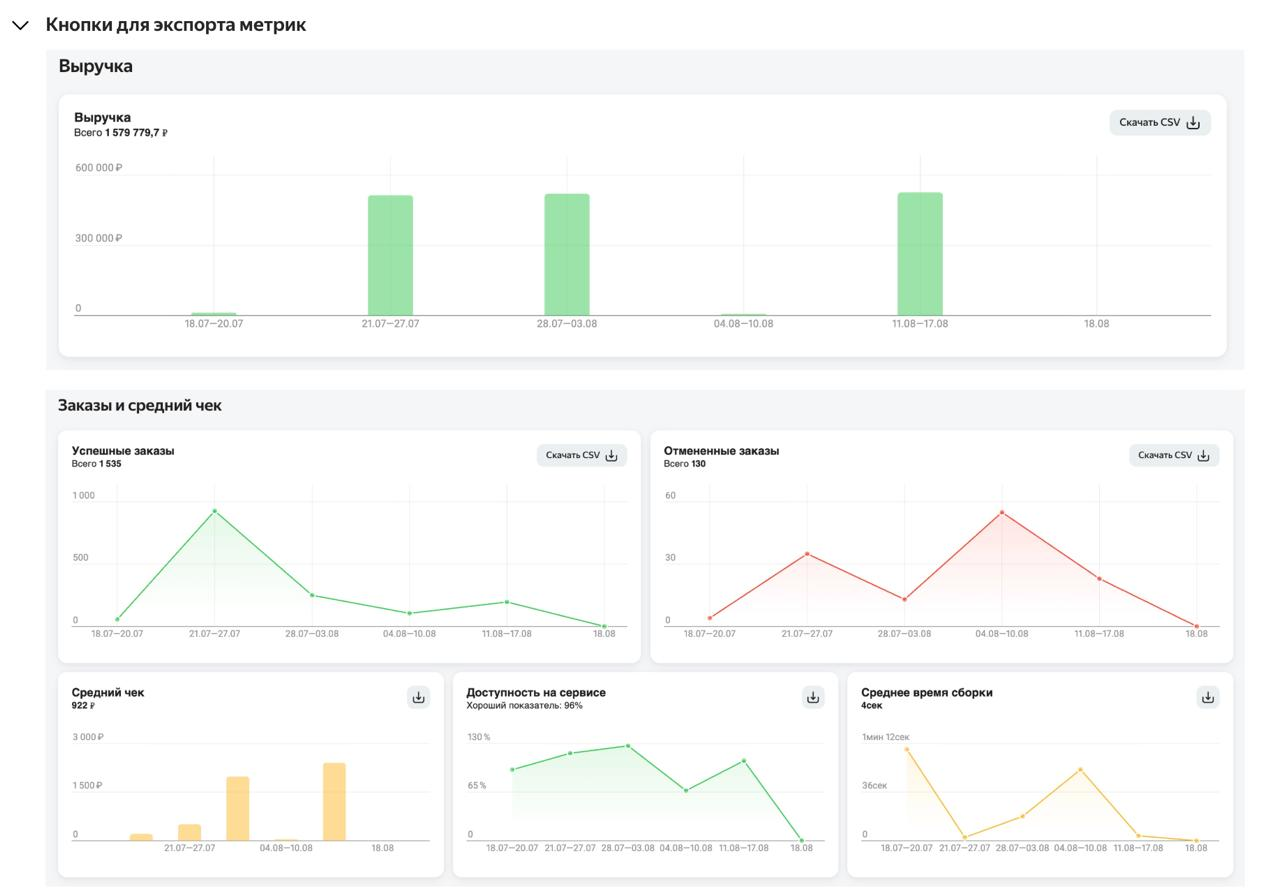This screenshot has width=1280, height=891.
Task: Click the 04.08–10.08 point on Среднее время сборки
Action: 1080,770
